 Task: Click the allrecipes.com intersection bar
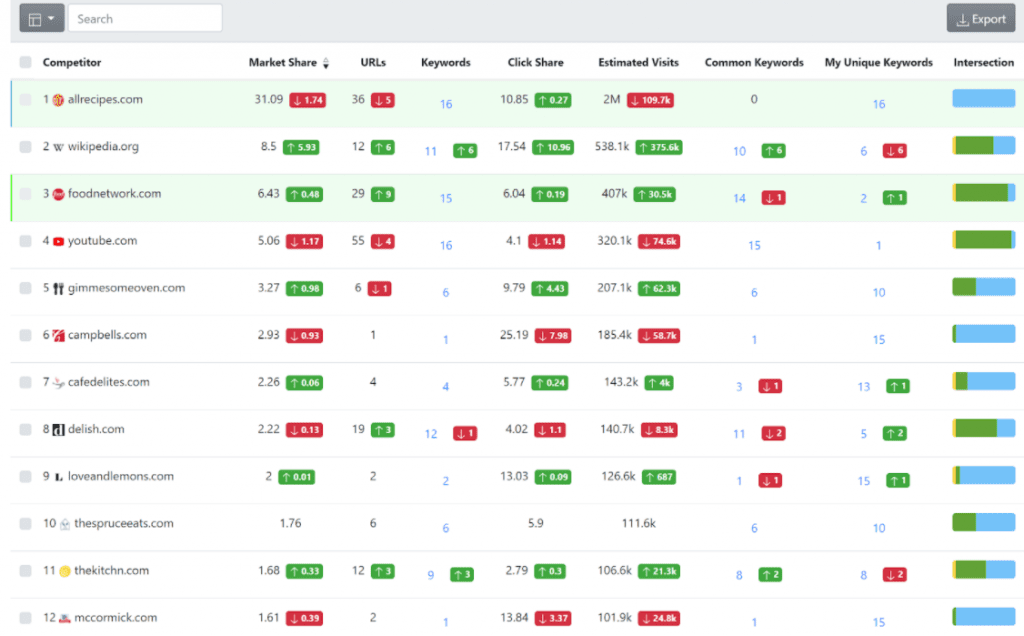[984, 99]
